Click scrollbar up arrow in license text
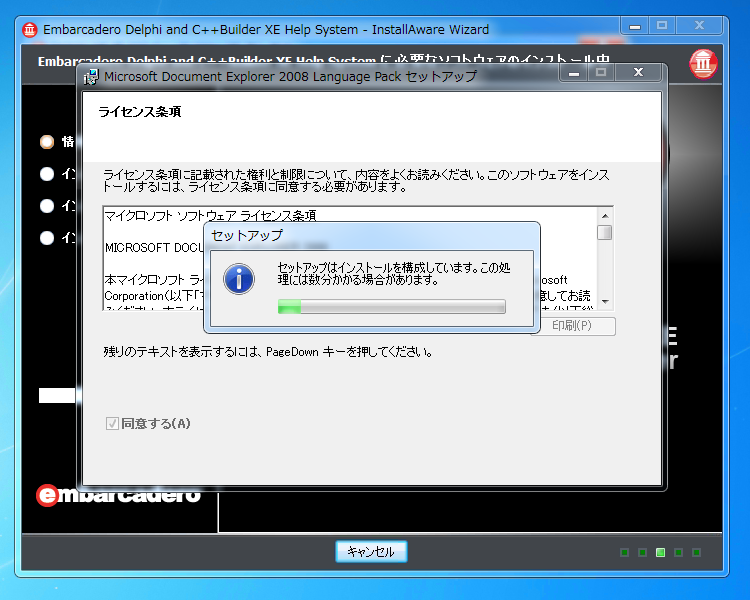Image resolution: width=750 pixels, height=600 pixels. (x=605, y=216)
